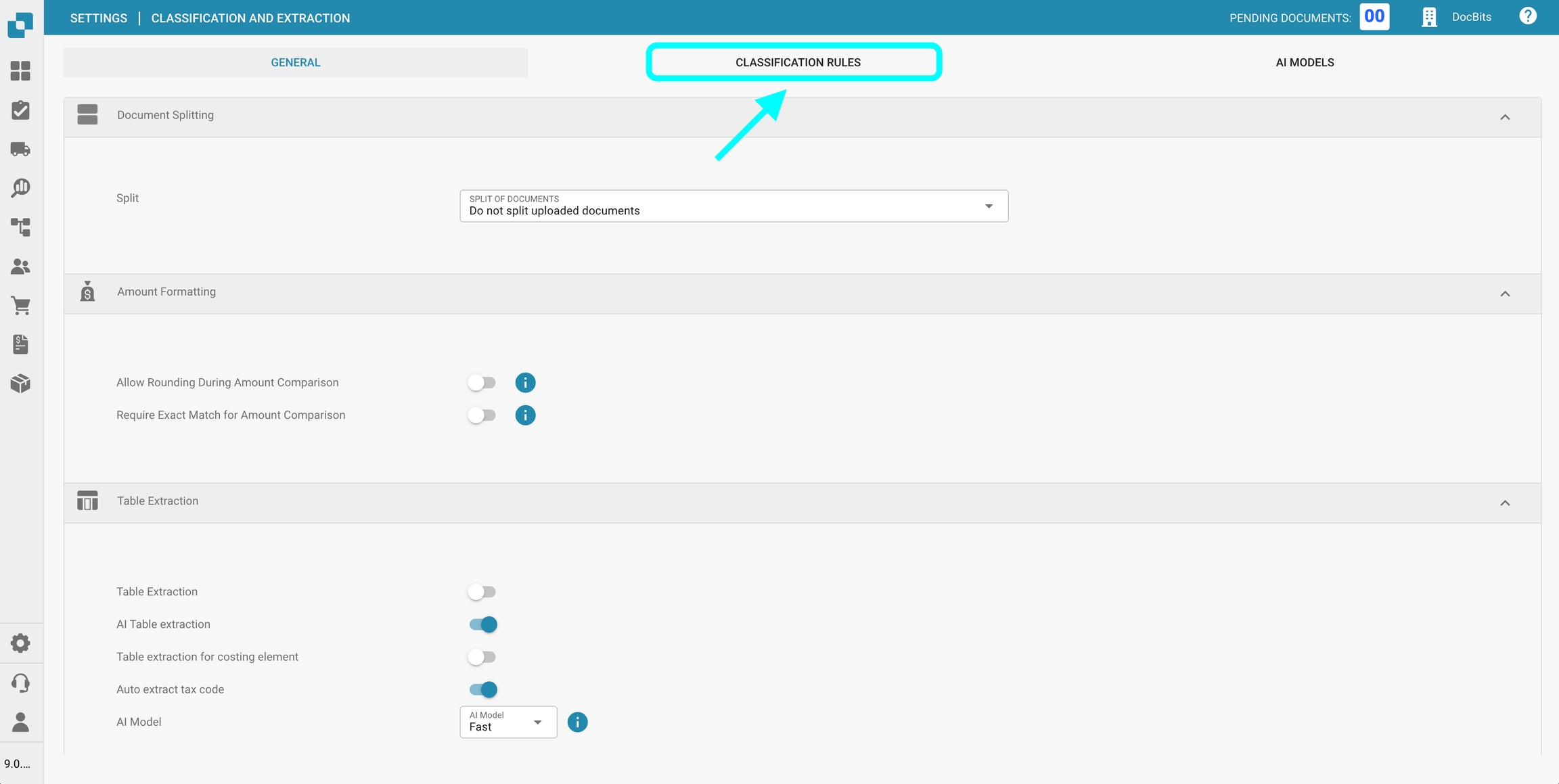Viewport: 1559px width, 784px height.
Task: Click info icon beside Allow Rounding option
Action: [525, 383]
